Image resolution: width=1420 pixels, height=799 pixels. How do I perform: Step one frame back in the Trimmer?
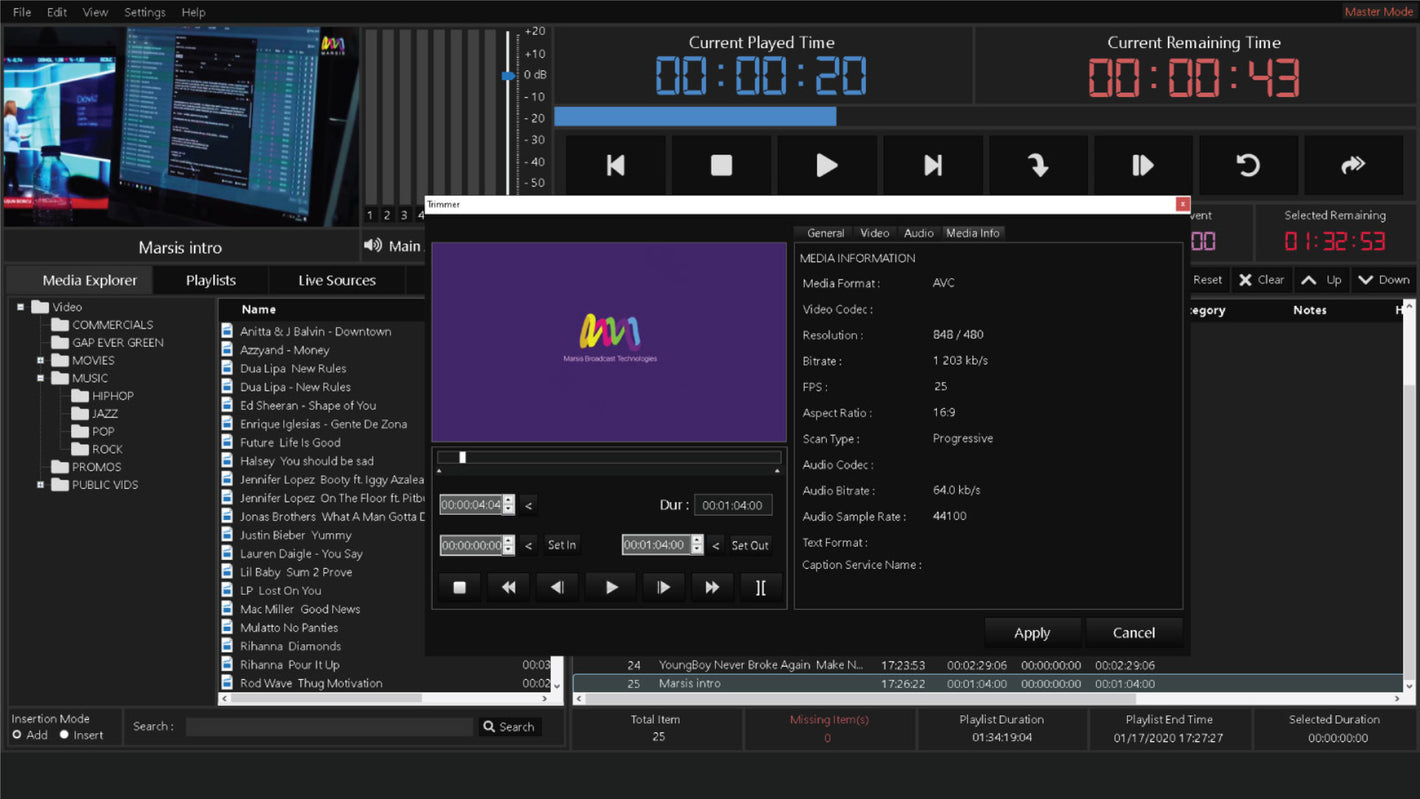coord(557,588)
